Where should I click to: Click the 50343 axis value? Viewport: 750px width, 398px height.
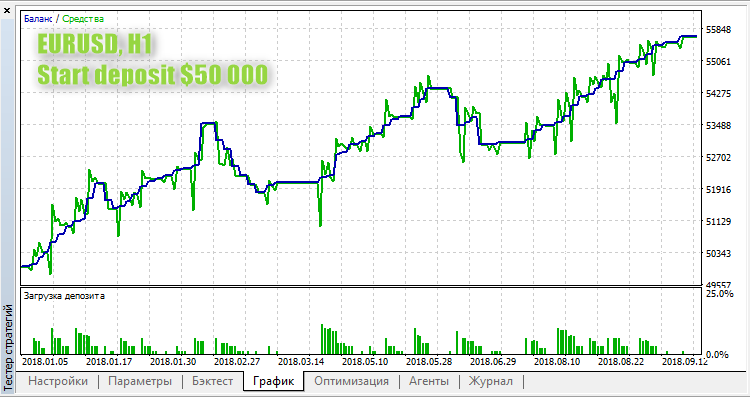click(x=719, y=254)
